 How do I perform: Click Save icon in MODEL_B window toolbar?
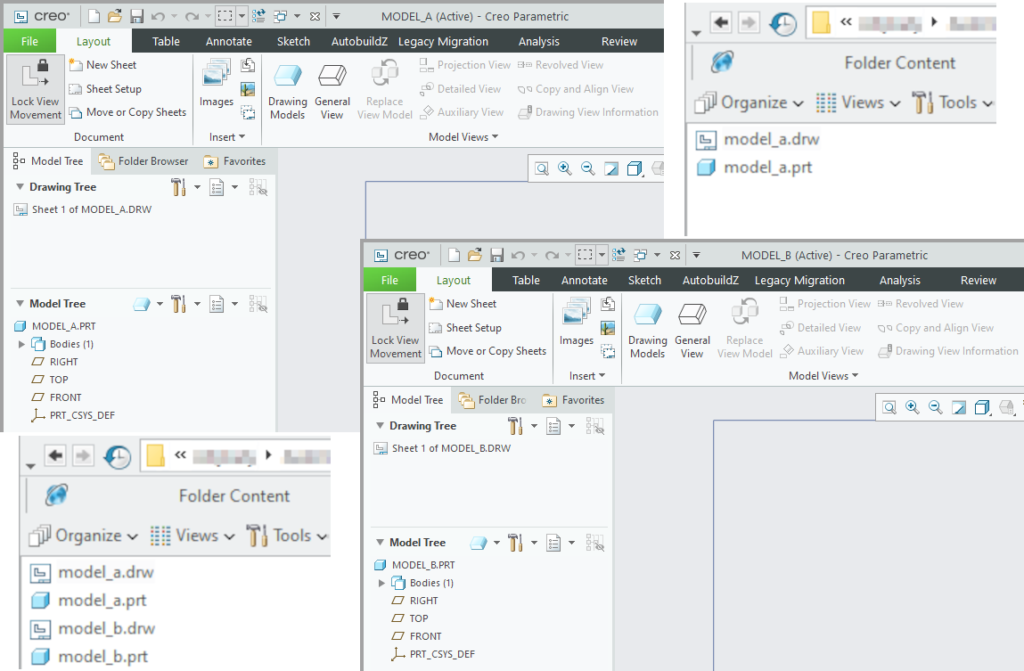[497, 255]
